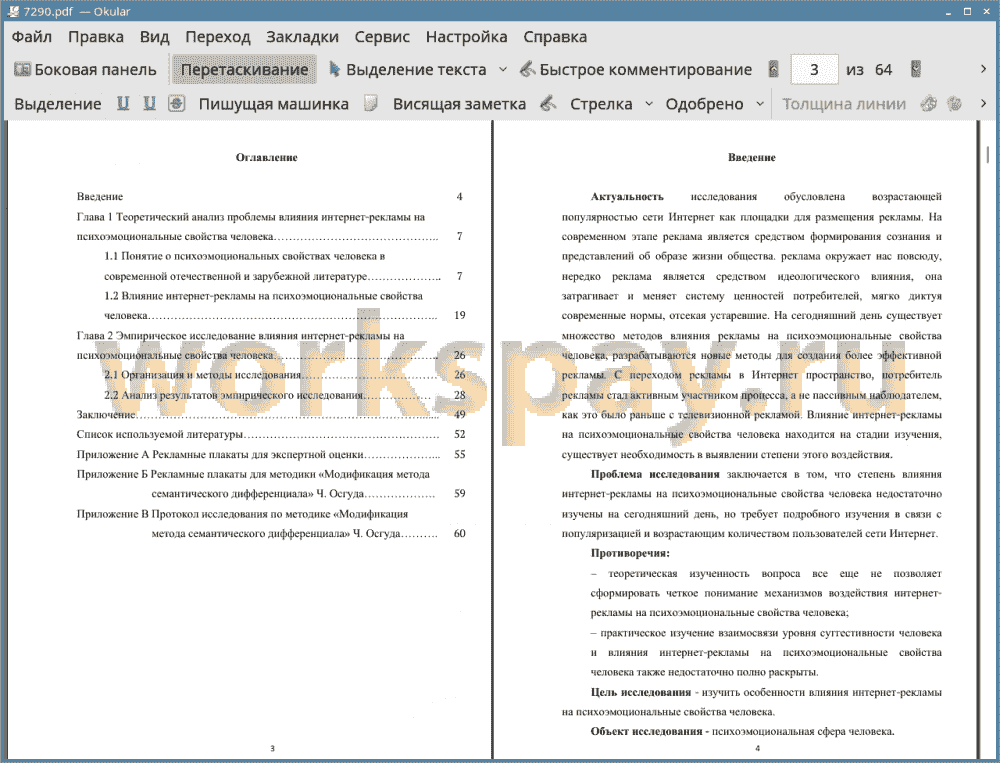1000x763 pixels.
Task: Click the 'из 64' page count label
Action: point(869,70)
